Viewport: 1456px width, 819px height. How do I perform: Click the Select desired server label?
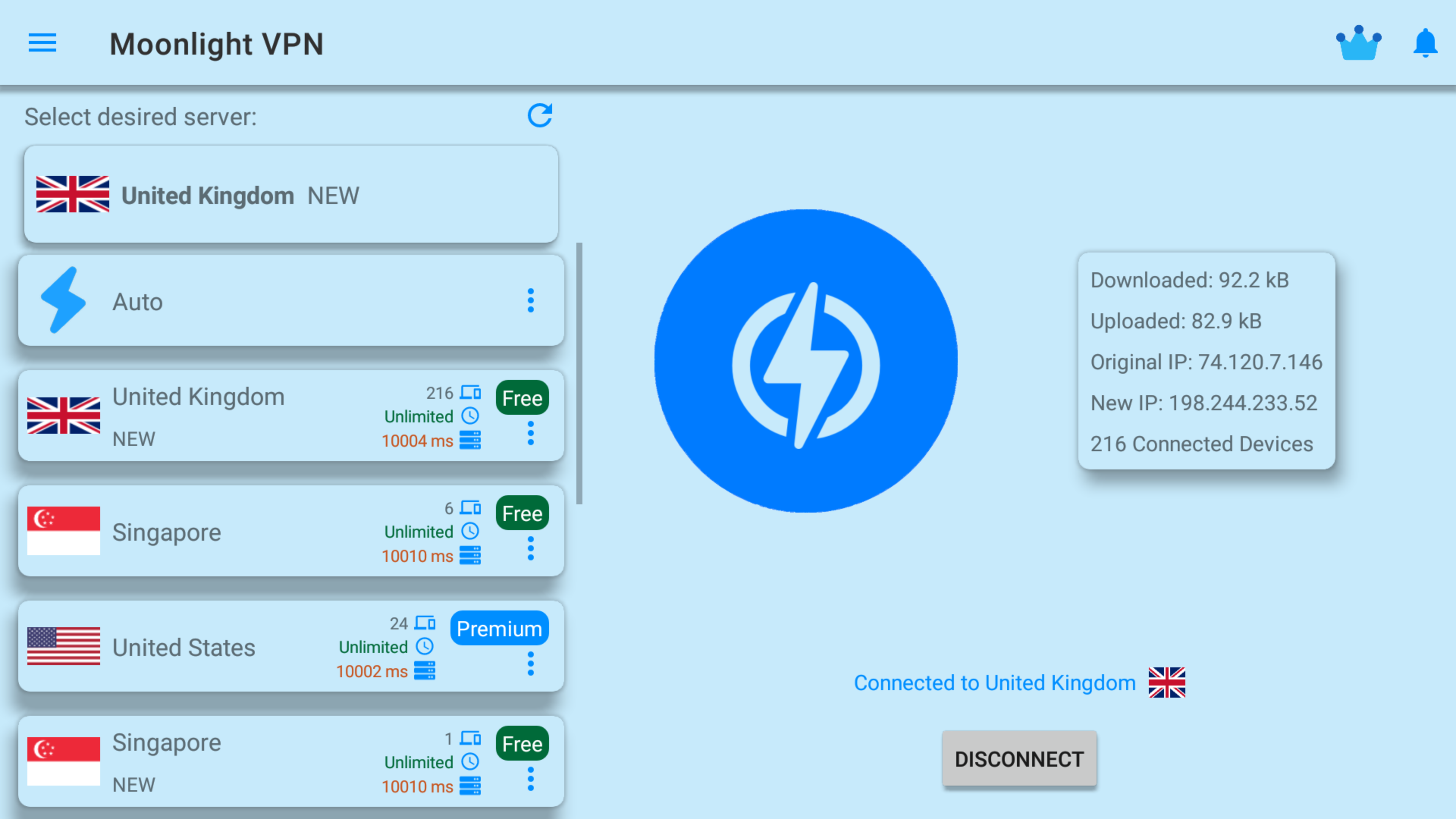pyautogui.click(x=141, y=117)
